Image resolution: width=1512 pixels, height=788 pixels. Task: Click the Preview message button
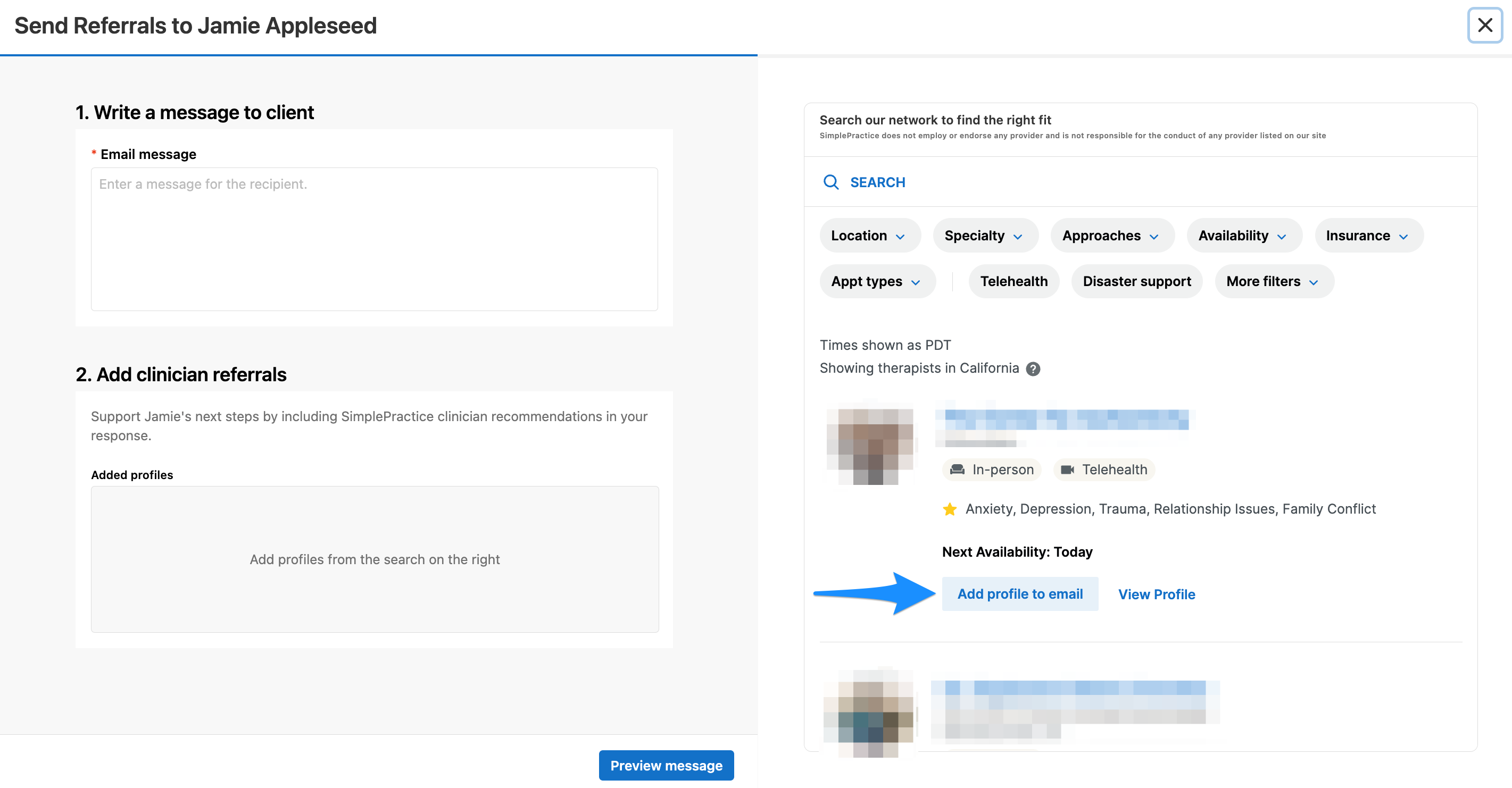point(666,765)
